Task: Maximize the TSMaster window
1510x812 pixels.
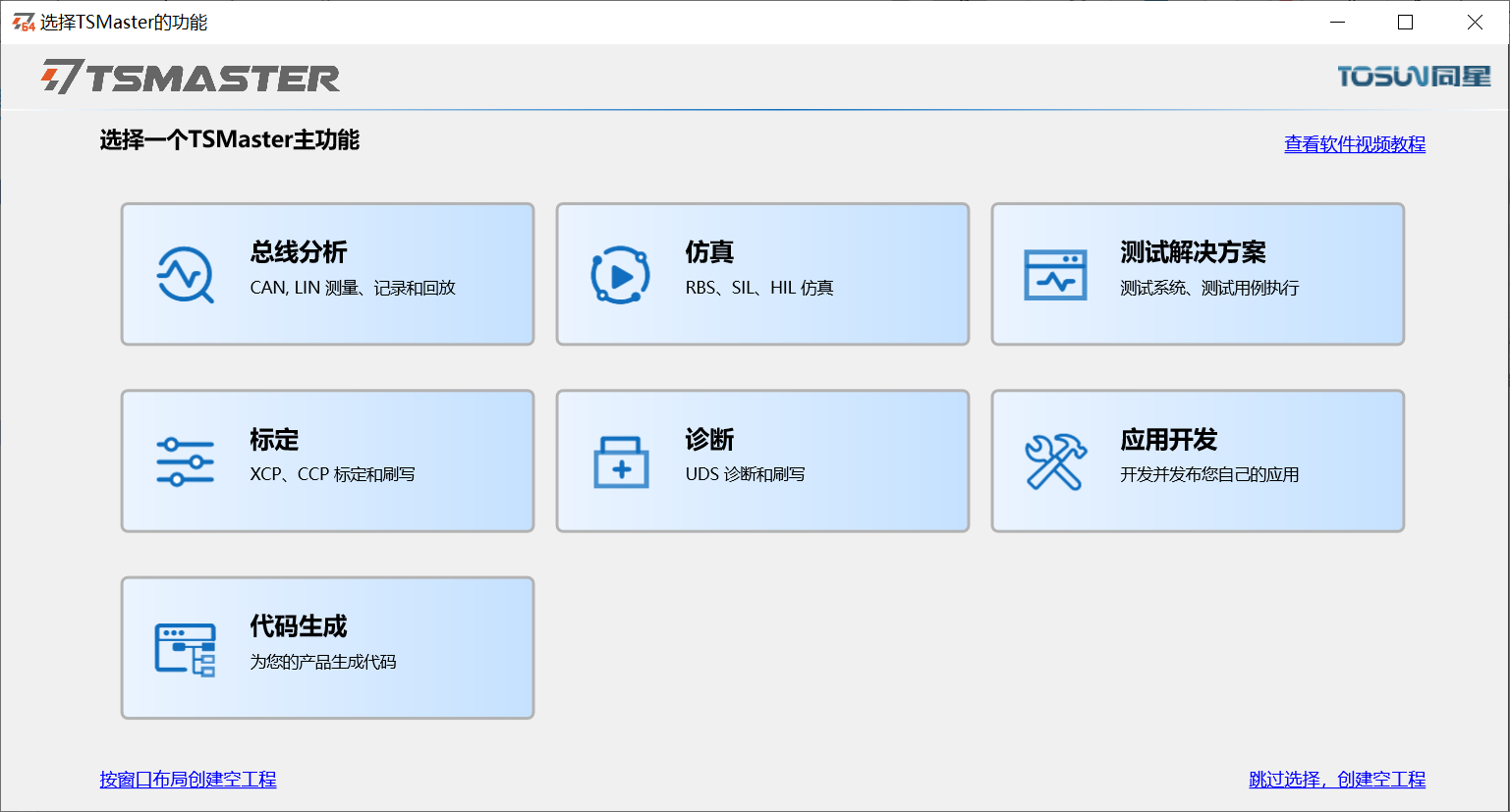Action: [x=1406, y=23]
